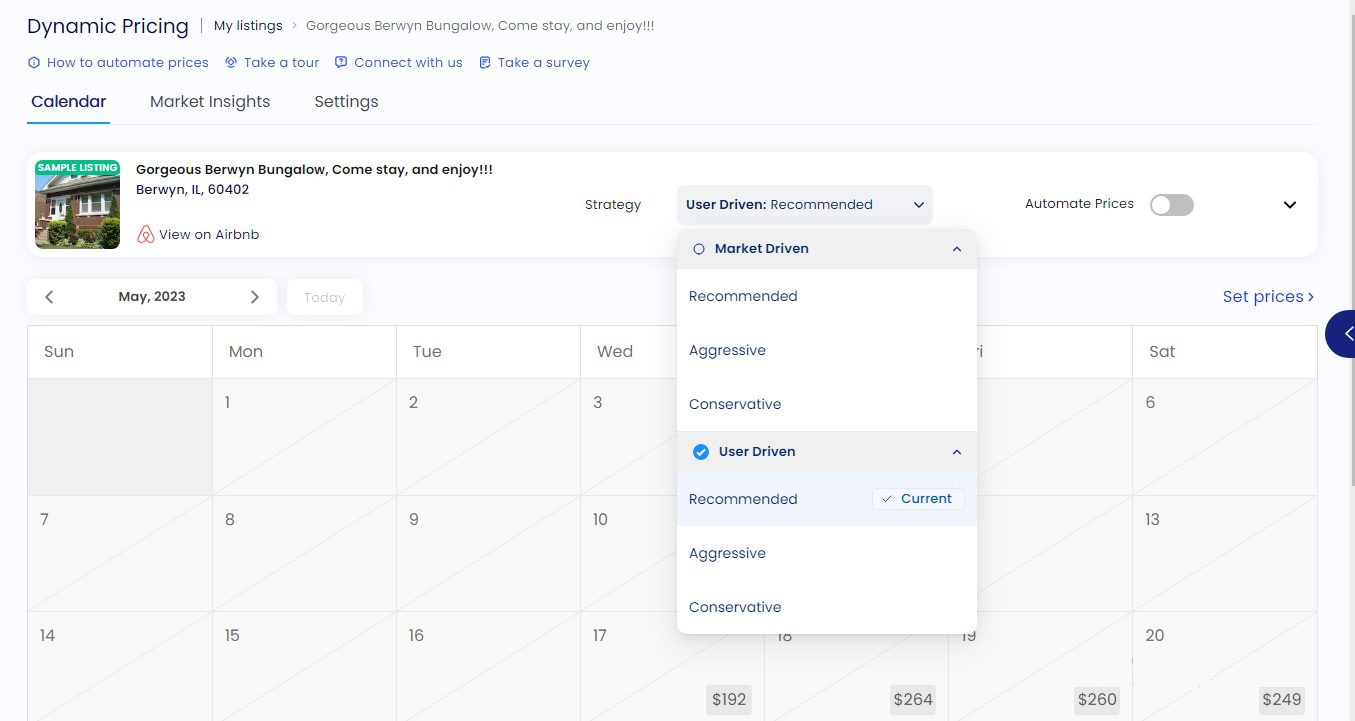Open the blue side panel arrow
The width and height of the screenshot is (1355, 721).
[x=1345, y=334]
